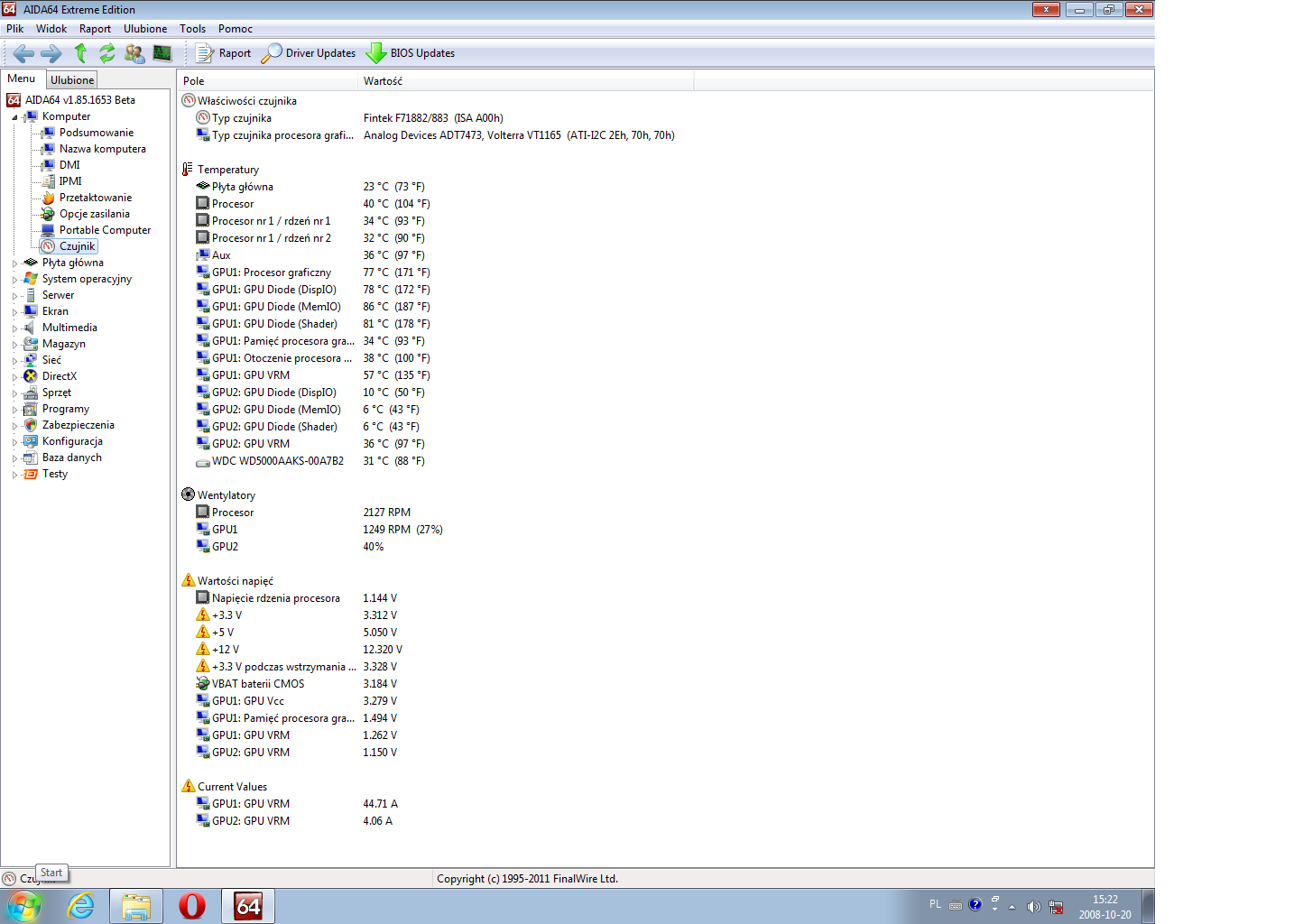Screen dimensions: 1294x924
Task: Select the Czujnik sensor icon in tree
Action: coord(49,246)
